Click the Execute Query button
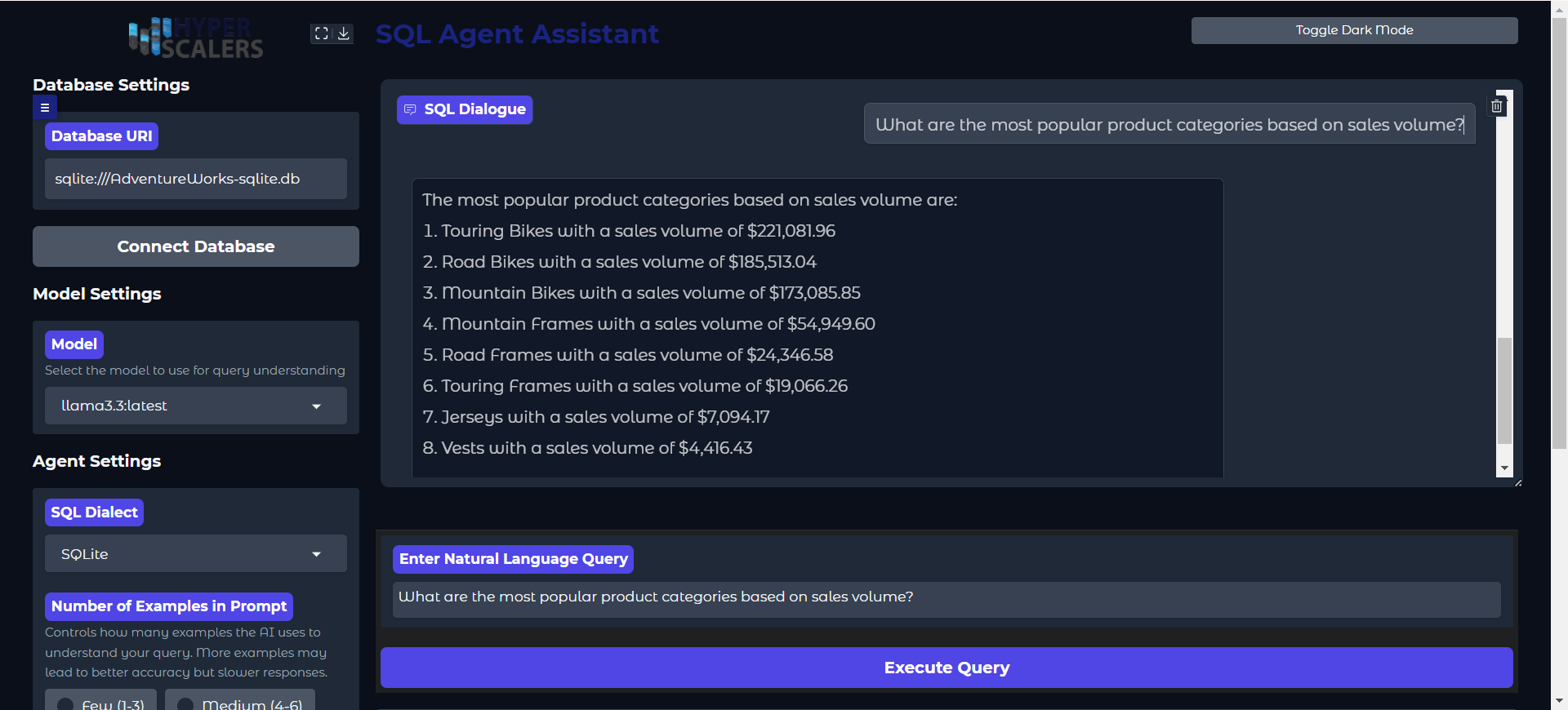Viewport: 1568px width, 710px height. click(946, 667)
